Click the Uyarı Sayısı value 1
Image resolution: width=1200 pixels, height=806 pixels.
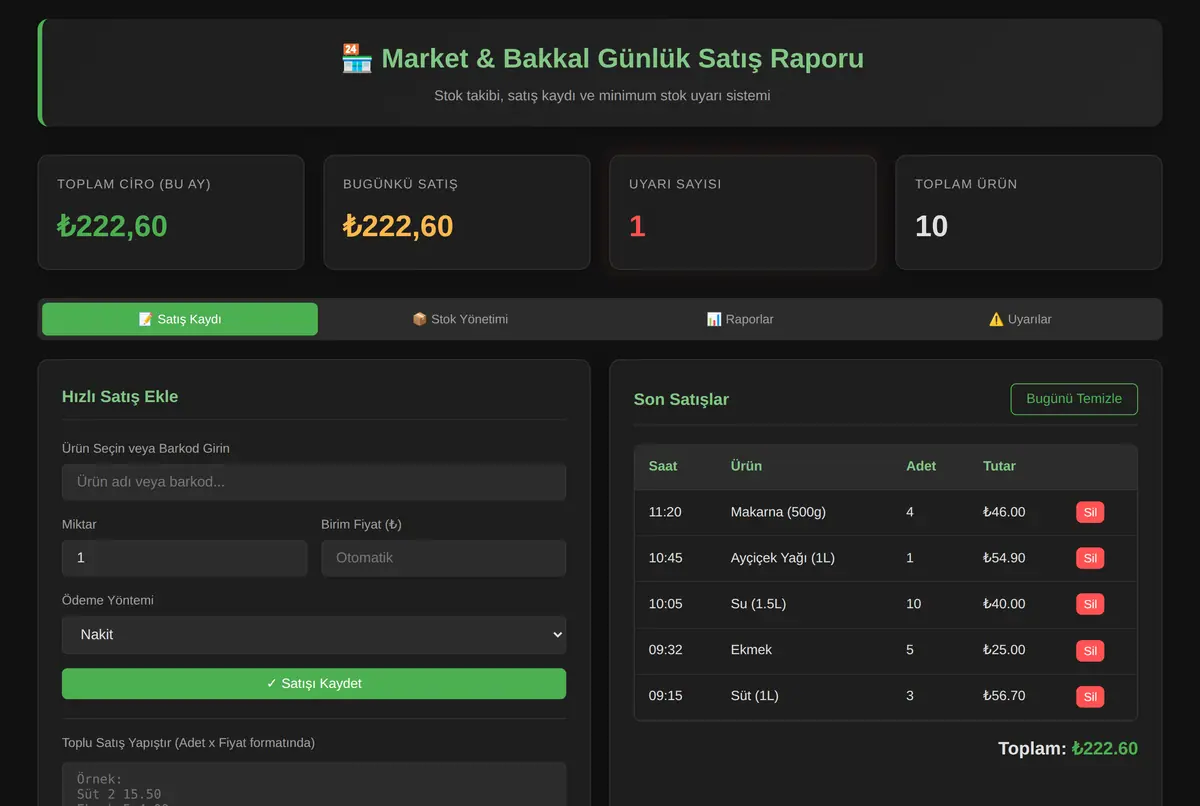[637, 226]
